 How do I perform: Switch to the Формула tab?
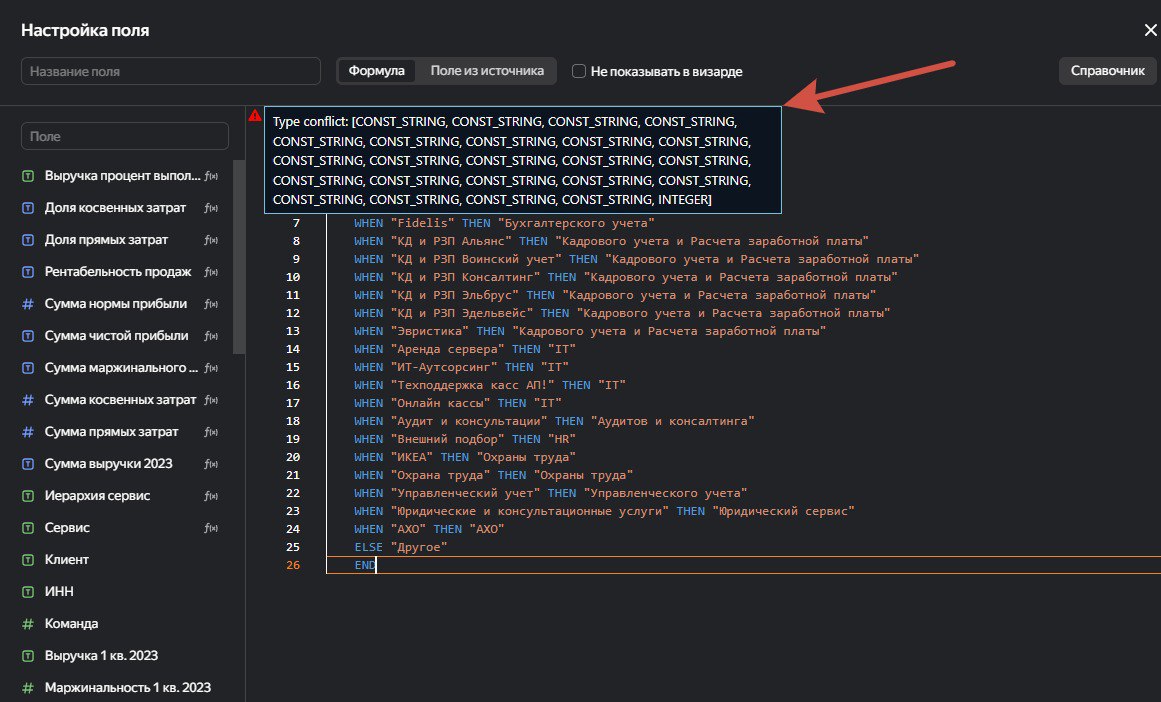coord(376,71)
